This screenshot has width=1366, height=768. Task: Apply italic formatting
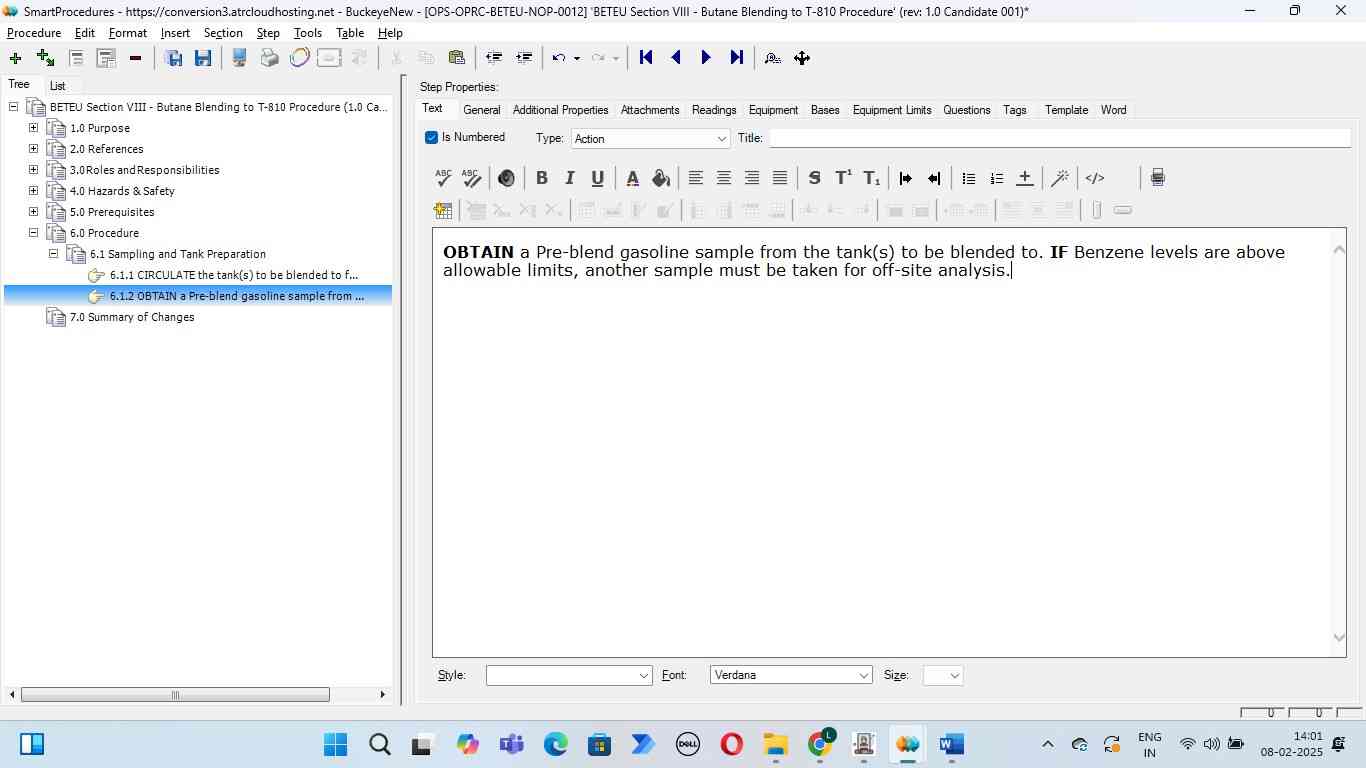pyautogui.click(x=570, y=178)
